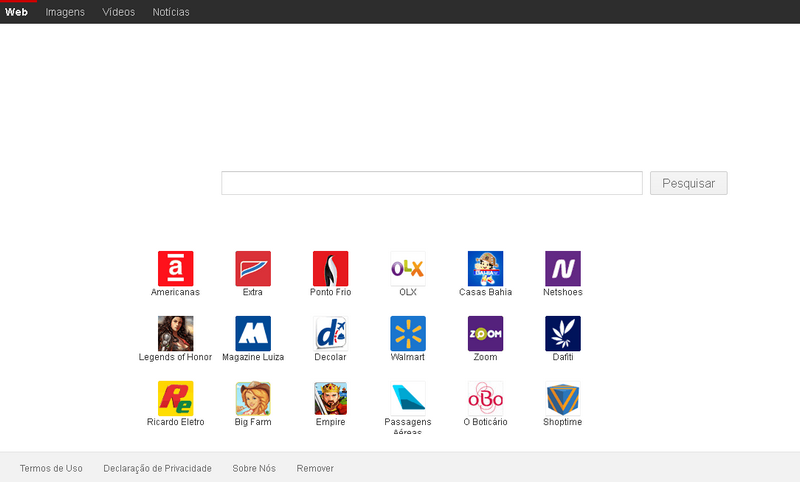
Task: Click the Pesquisar search button
Action: [688, 183]
